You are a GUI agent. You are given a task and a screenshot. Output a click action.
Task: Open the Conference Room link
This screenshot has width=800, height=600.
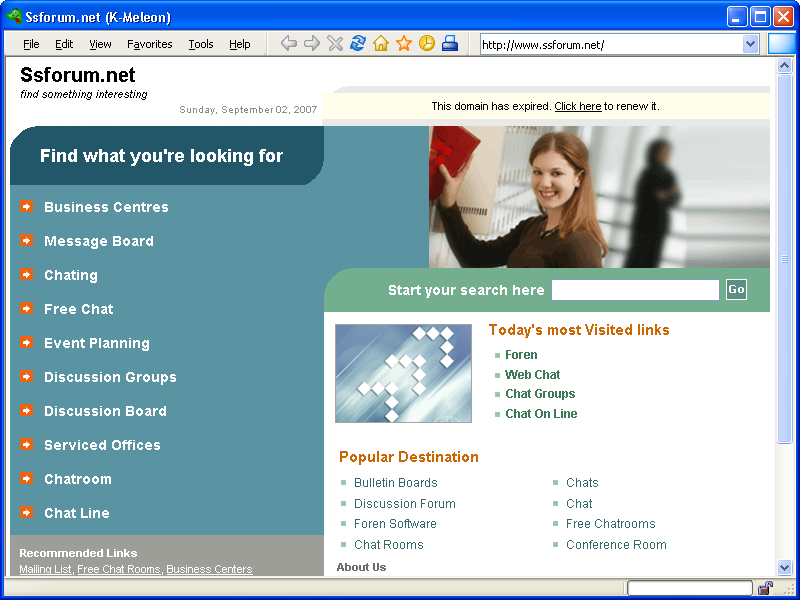pos(616,545)
